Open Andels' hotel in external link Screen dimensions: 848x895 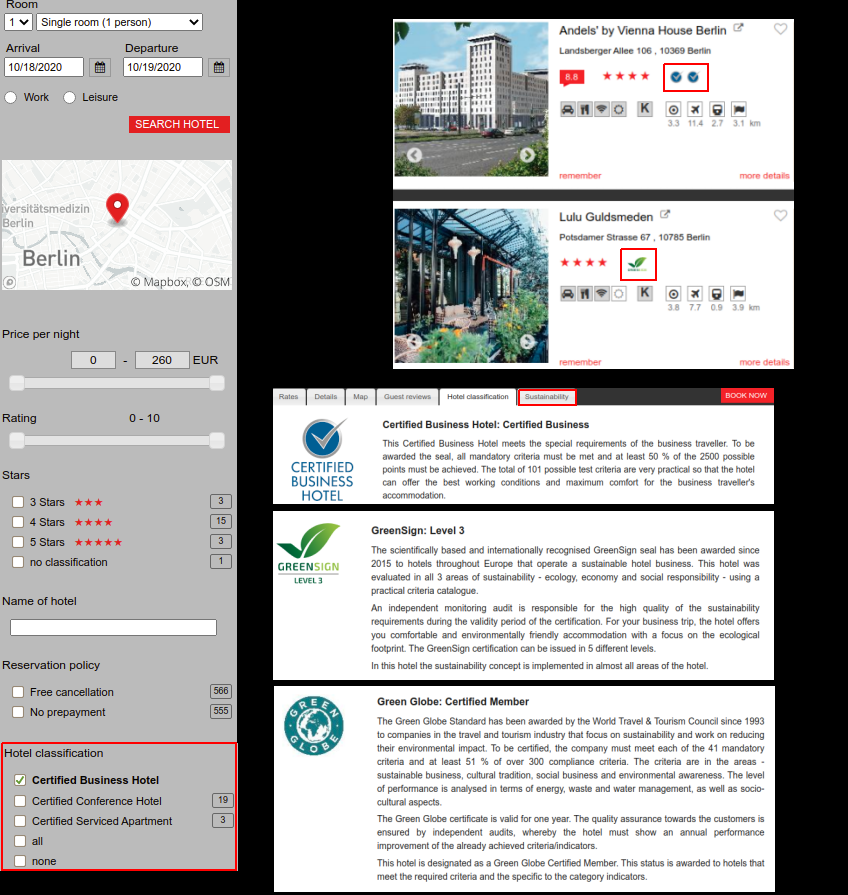738,27
